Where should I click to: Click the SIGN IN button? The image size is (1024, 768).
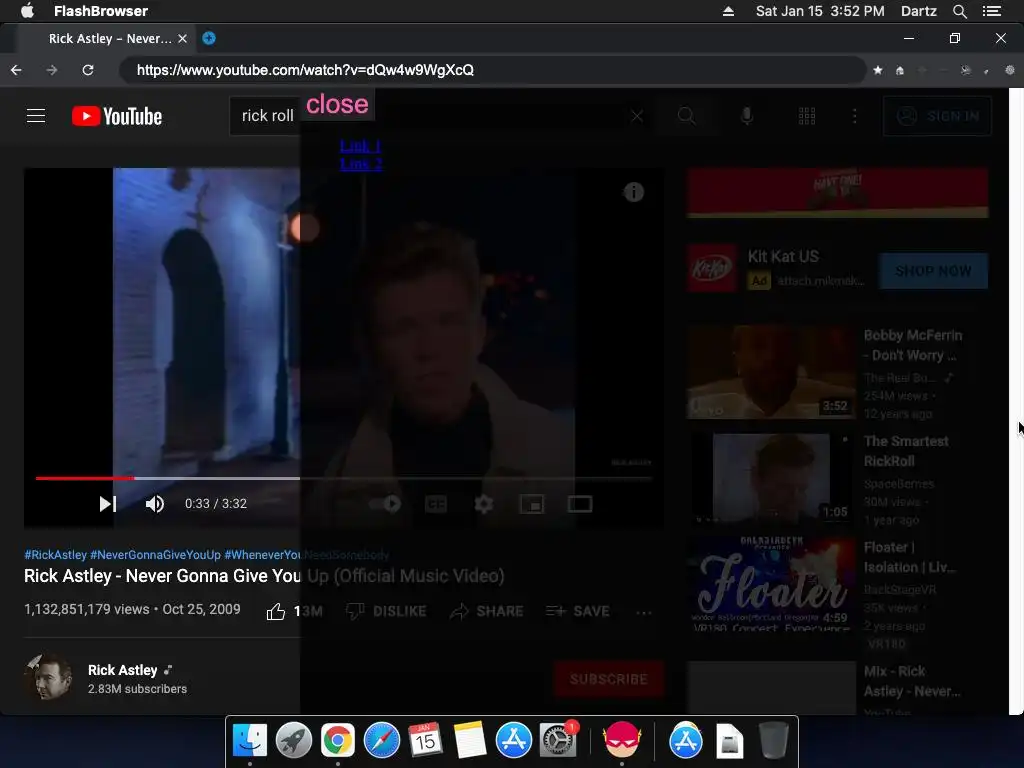point(937,116)
